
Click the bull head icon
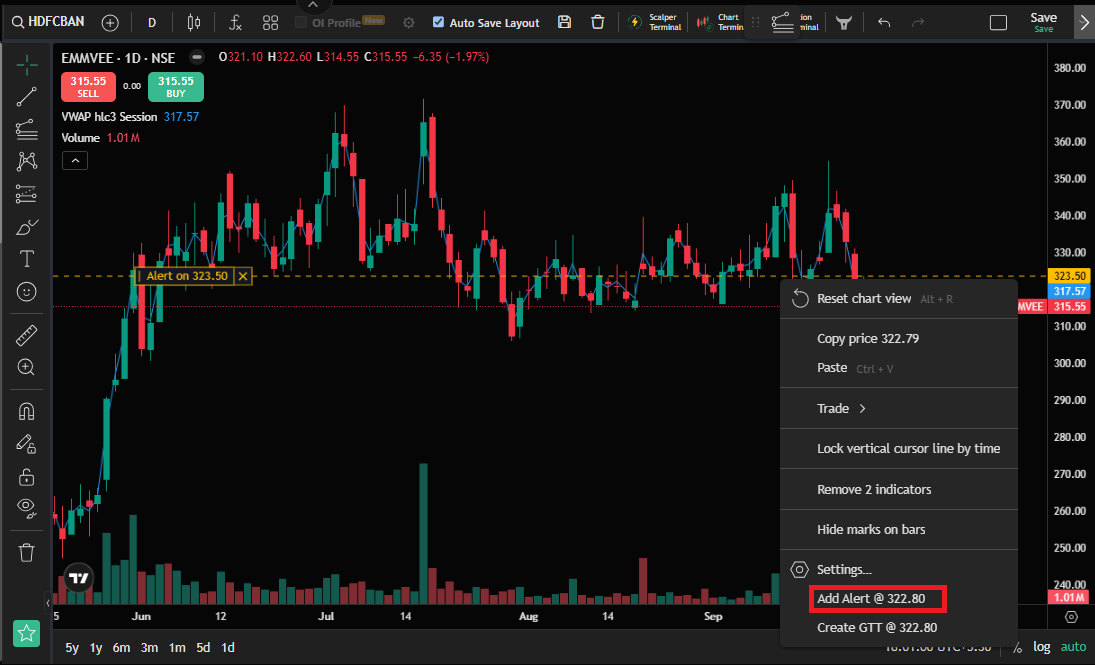(844, 23)
